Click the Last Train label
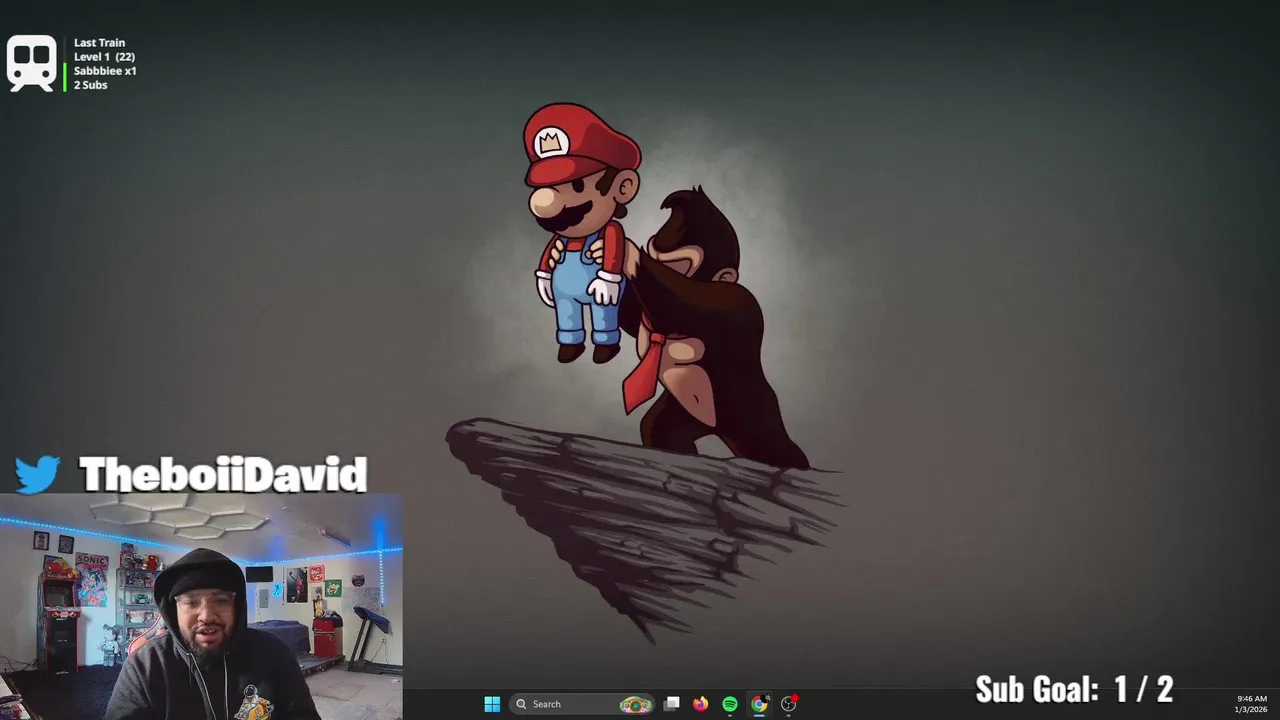The height and width of the screenshot is (720, 1280). point(99,43)
